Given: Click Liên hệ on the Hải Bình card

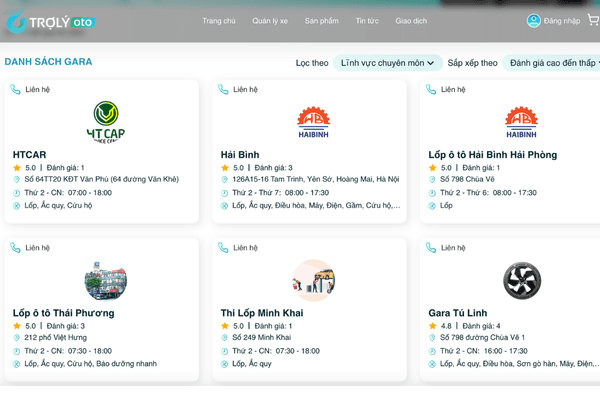Looking at the screenshot, I should point(245,90).
